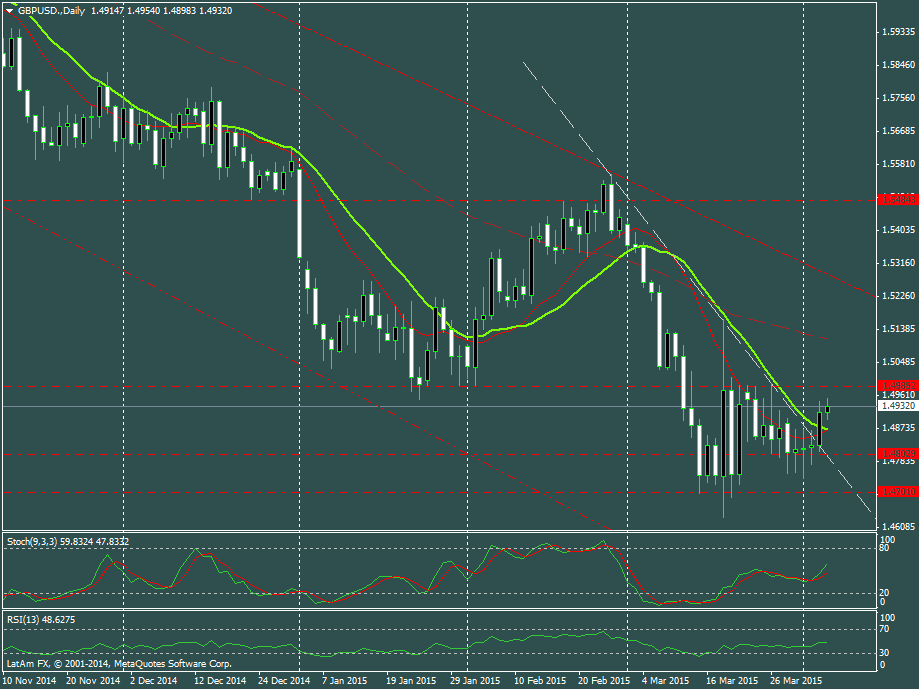Click the 10 Nov 2014 date label
The image size is (919, 689).
point(30,679)
